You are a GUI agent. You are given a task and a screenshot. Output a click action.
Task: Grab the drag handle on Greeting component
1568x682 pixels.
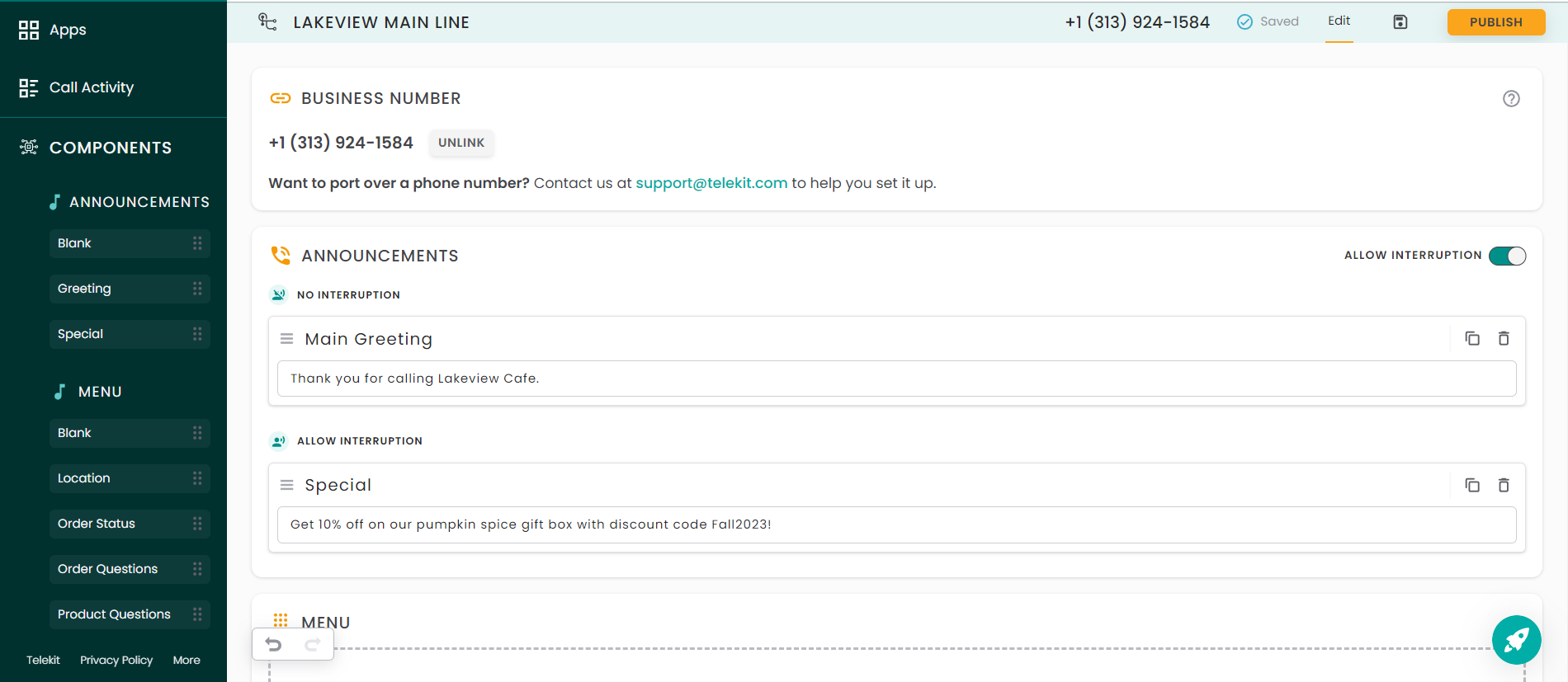(197, 289)
